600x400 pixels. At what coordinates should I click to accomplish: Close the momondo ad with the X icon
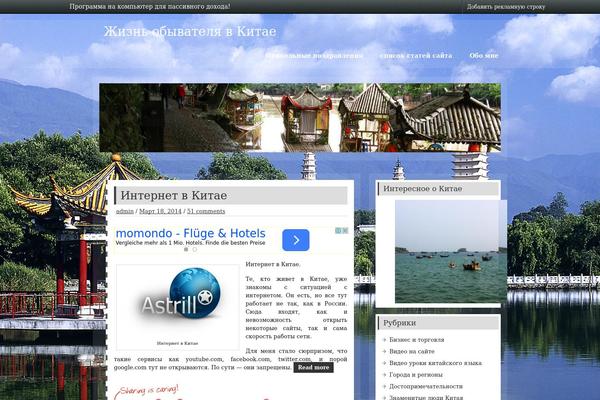click(x=345, y=230)
